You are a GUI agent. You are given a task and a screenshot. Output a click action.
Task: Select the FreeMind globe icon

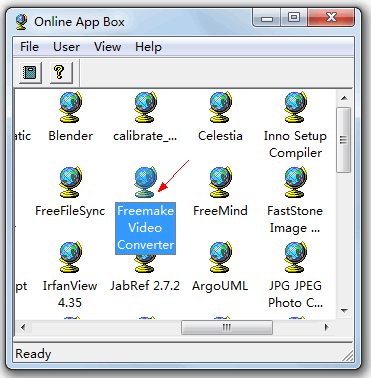point(220,182)
